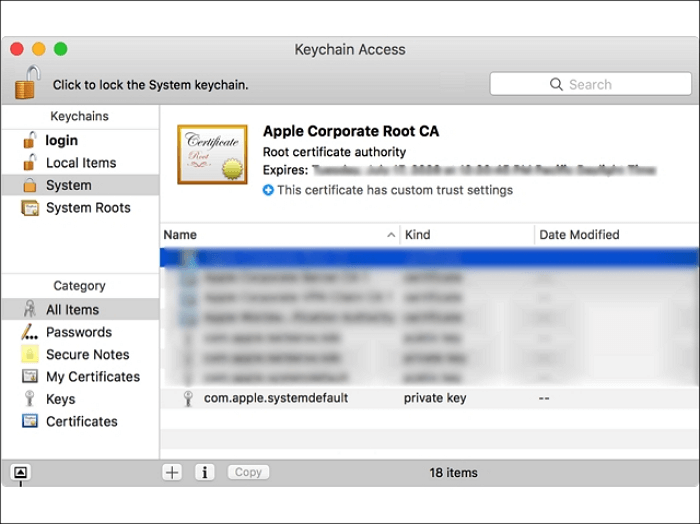Click the Copy button
The height and width of the screenshot is (524, 700).
248,472
